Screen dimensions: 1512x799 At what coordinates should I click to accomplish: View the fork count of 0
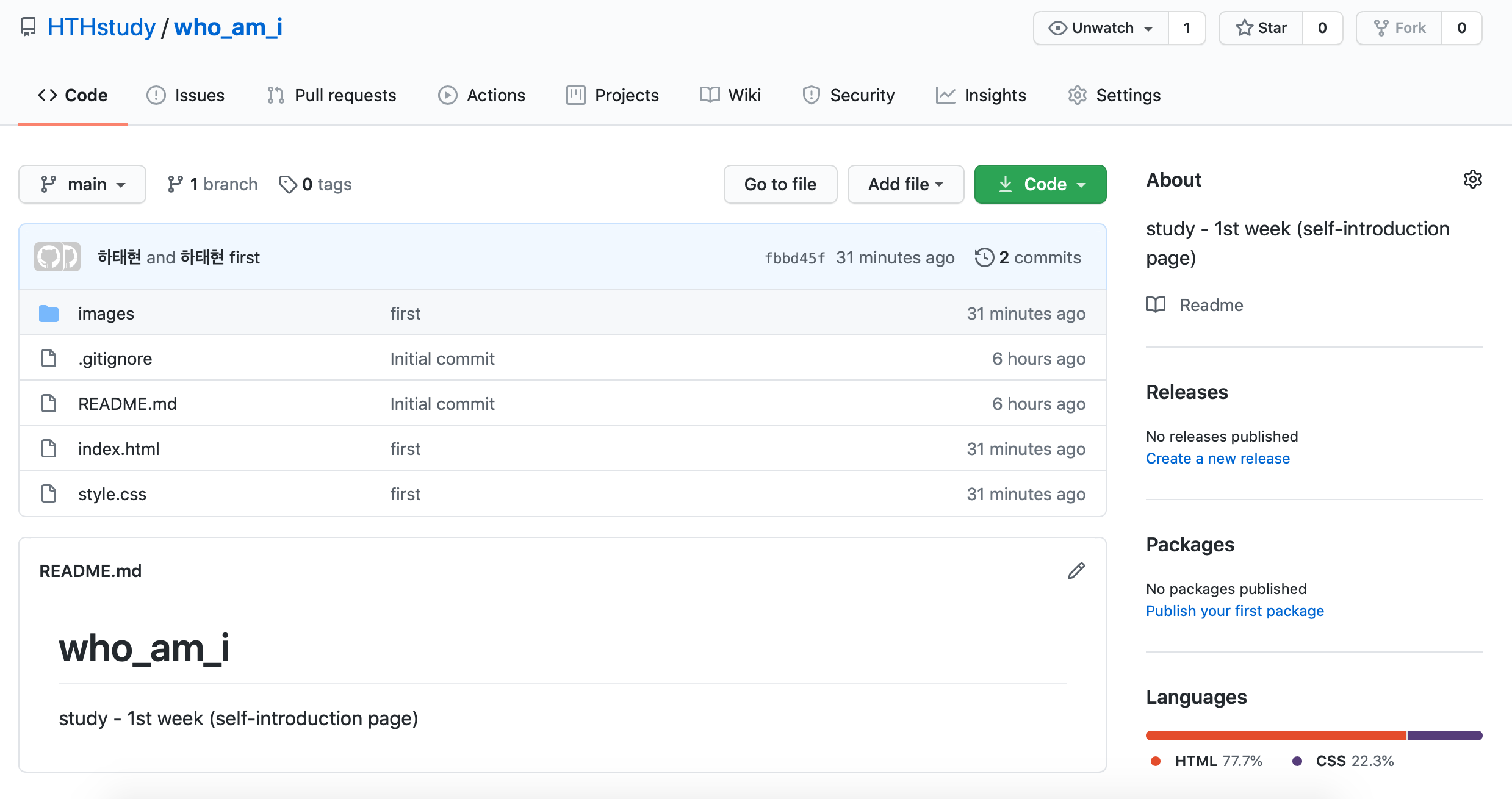point(1462,28)
